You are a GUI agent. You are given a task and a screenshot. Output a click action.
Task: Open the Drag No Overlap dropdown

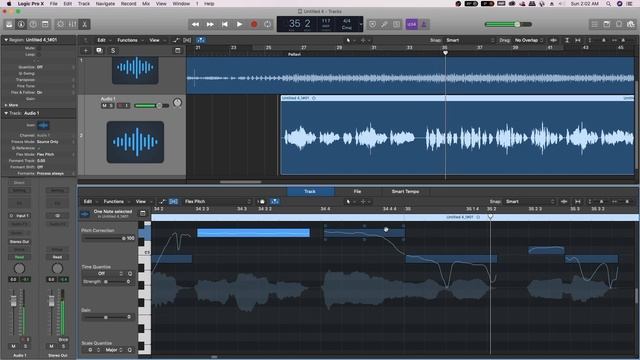[529, 40]
